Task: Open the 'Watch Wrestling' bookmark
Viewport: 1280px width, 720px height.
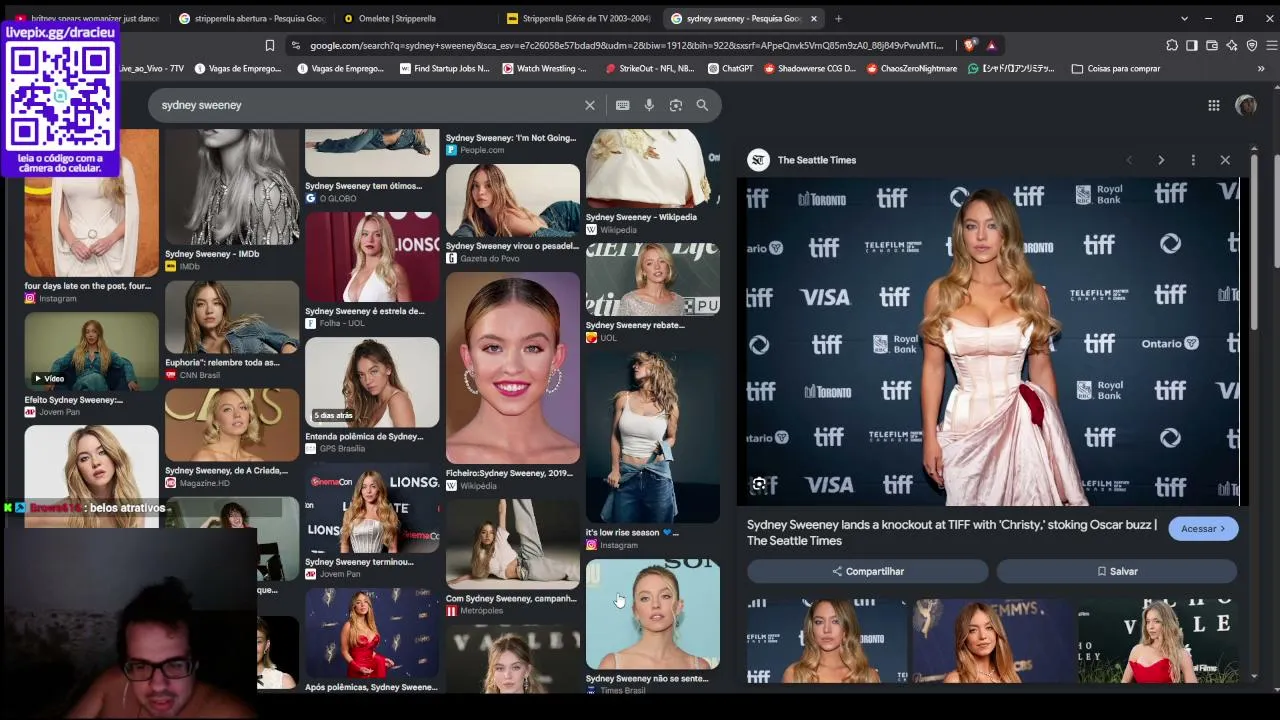Action: (545, 69)
